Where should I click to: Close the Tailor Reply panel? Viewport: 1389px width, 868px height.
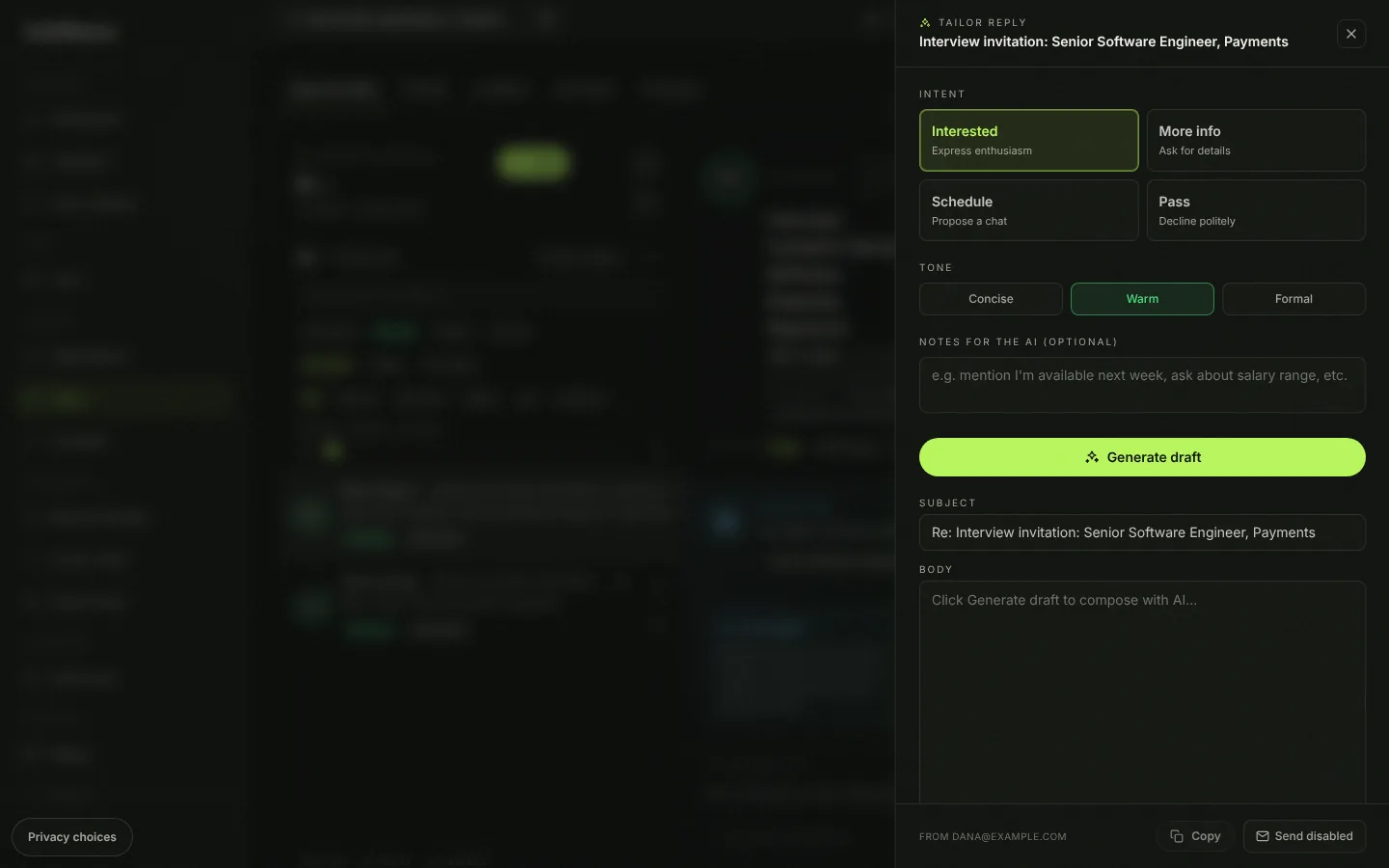pyautogui.click(x=1350, y=34)
